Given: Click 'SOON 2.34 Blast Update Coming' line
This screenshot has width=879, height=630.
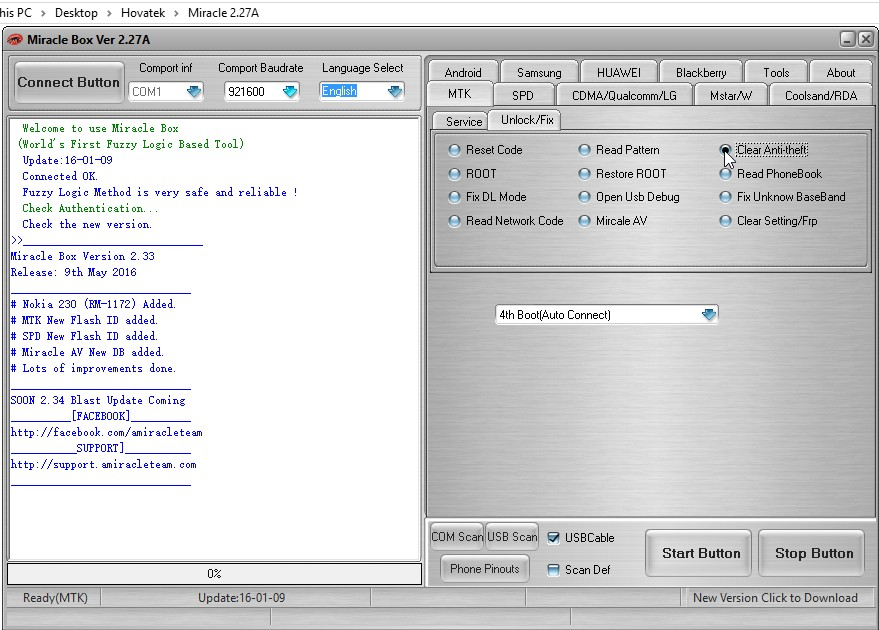Looking at the screenshot, I should tap(98, 400).
